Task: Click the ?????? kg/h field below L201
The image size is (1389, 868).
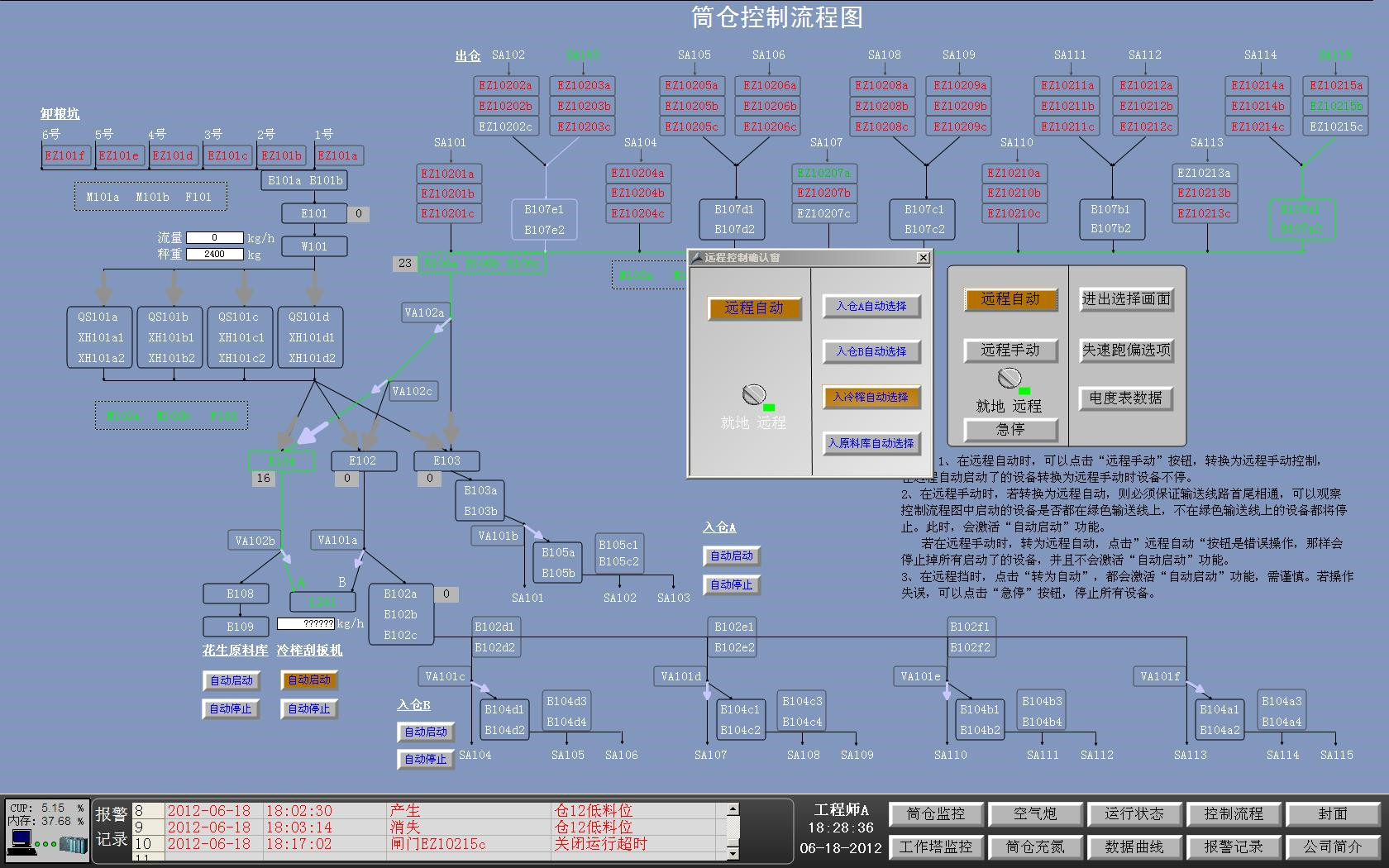Action: 306,623
